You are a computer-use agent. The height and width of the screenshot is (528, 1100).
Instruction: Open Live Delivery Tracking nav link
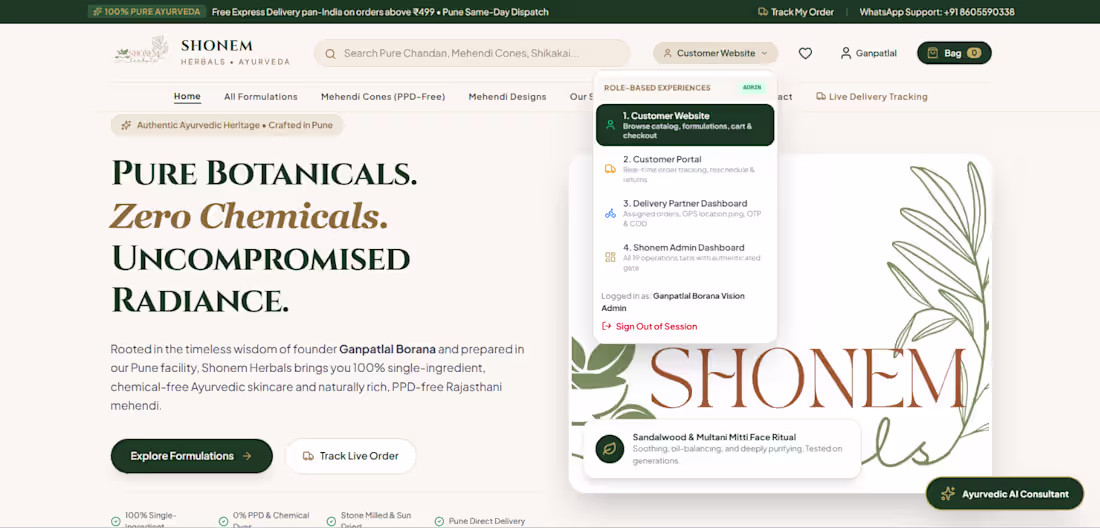pyautogui.click(x=871, y=97)
